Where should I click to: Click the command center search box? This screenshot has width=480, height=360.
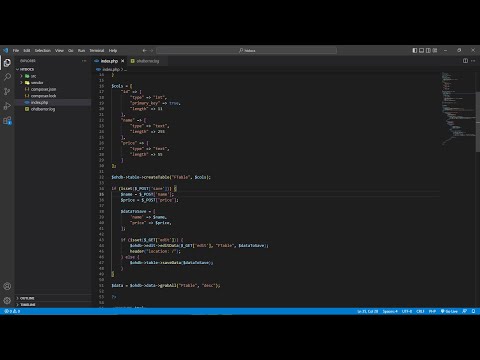(247, 50)
